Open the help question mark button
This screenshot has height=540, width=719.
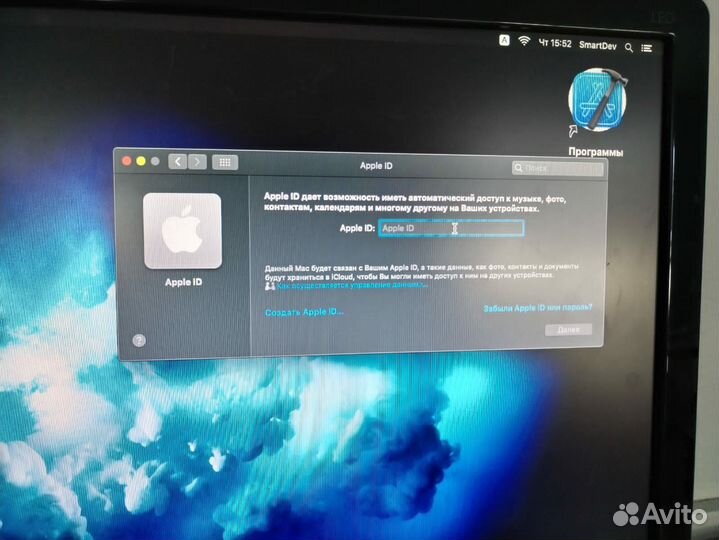(139, 341)
